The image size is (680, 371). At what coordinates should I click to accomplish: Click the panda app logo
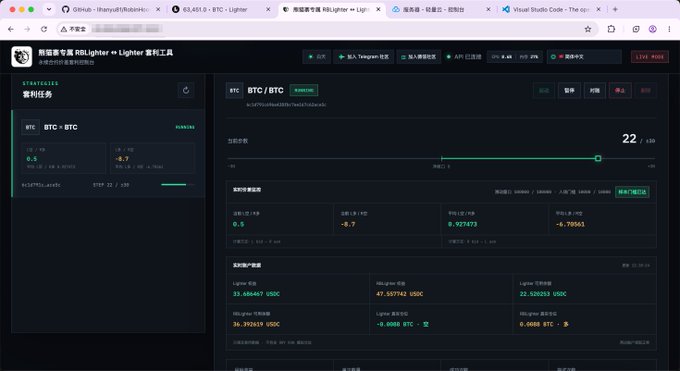coord(22,56)
